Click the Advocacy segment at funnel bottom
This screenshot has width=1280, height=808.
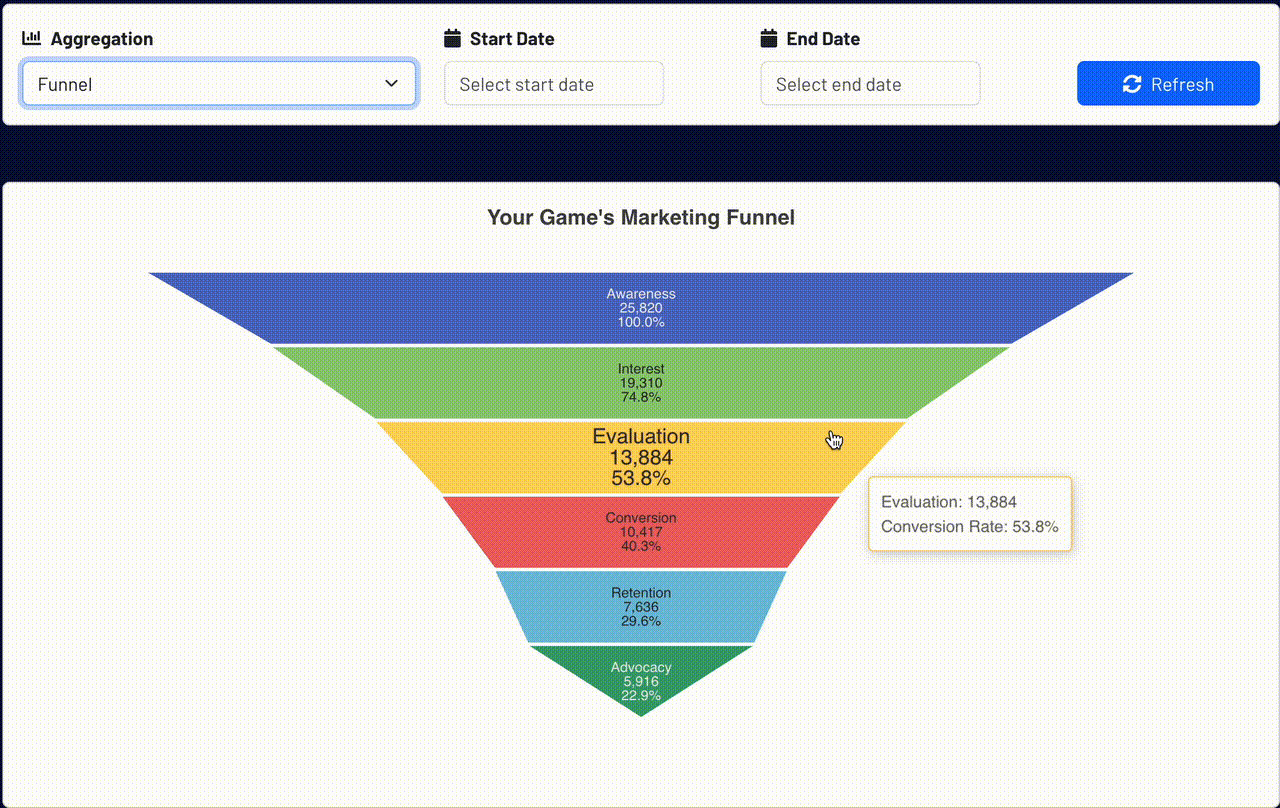(640, 678)
